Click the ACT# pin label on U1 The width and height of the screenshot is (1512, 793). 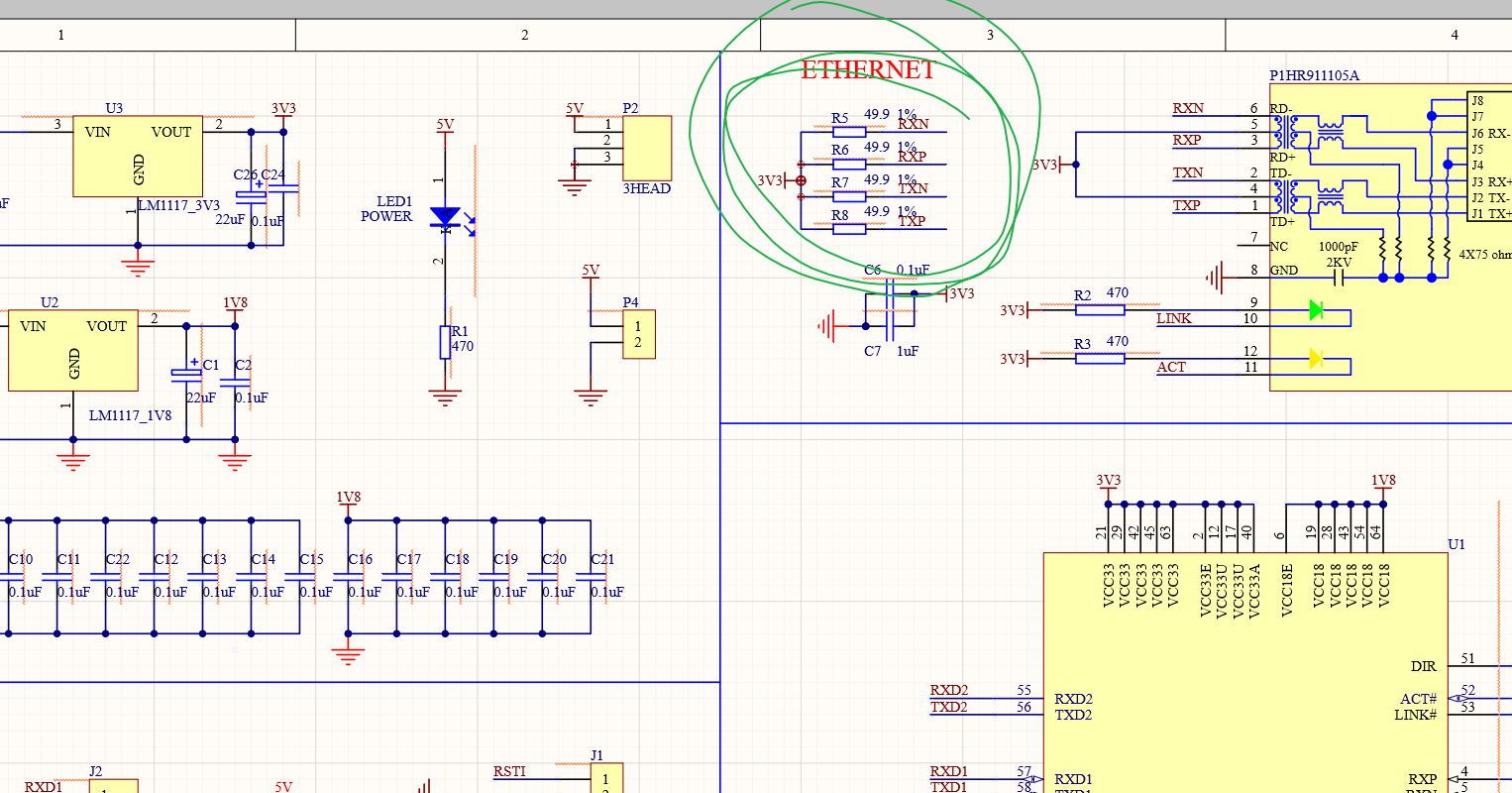click(x=1418, y=699)
